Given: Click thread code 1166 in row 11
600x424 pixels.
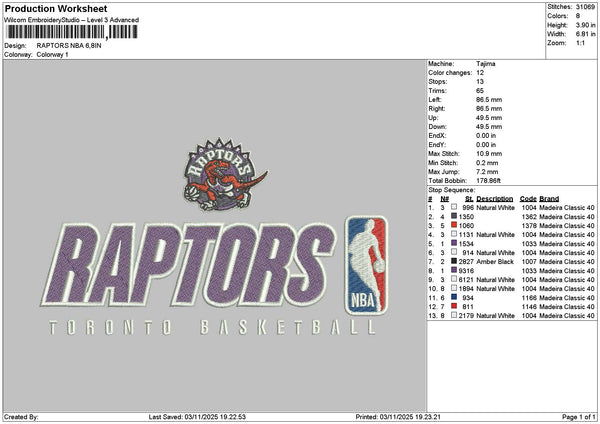Looking at the screenshot, I should click(x=529, y=298).
